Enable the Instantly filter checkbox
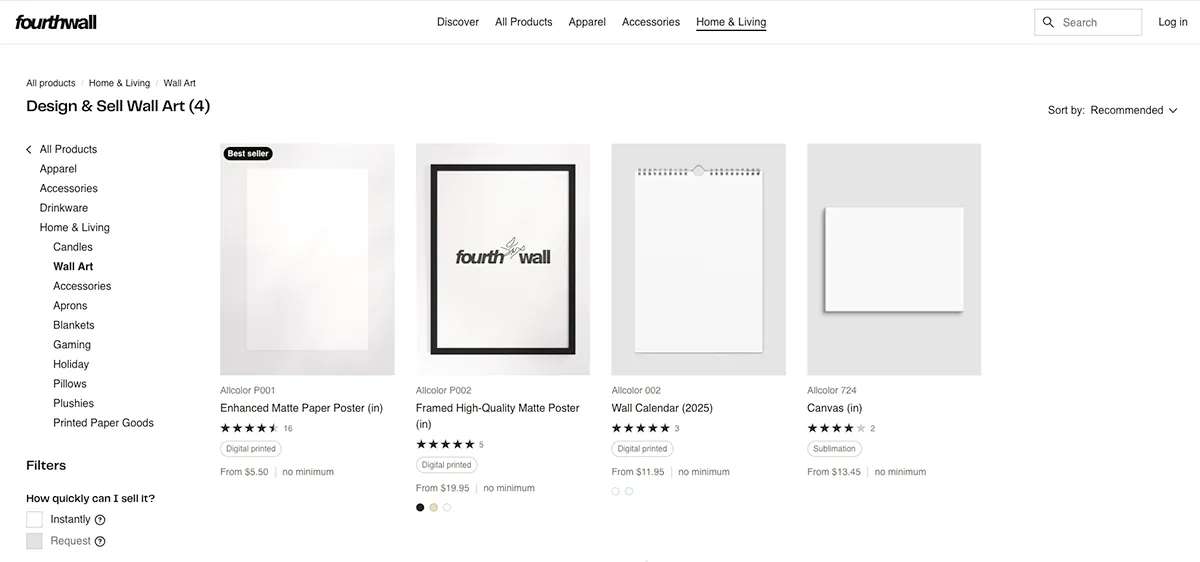Viewport: 1200px width, 562px height. 35,520
